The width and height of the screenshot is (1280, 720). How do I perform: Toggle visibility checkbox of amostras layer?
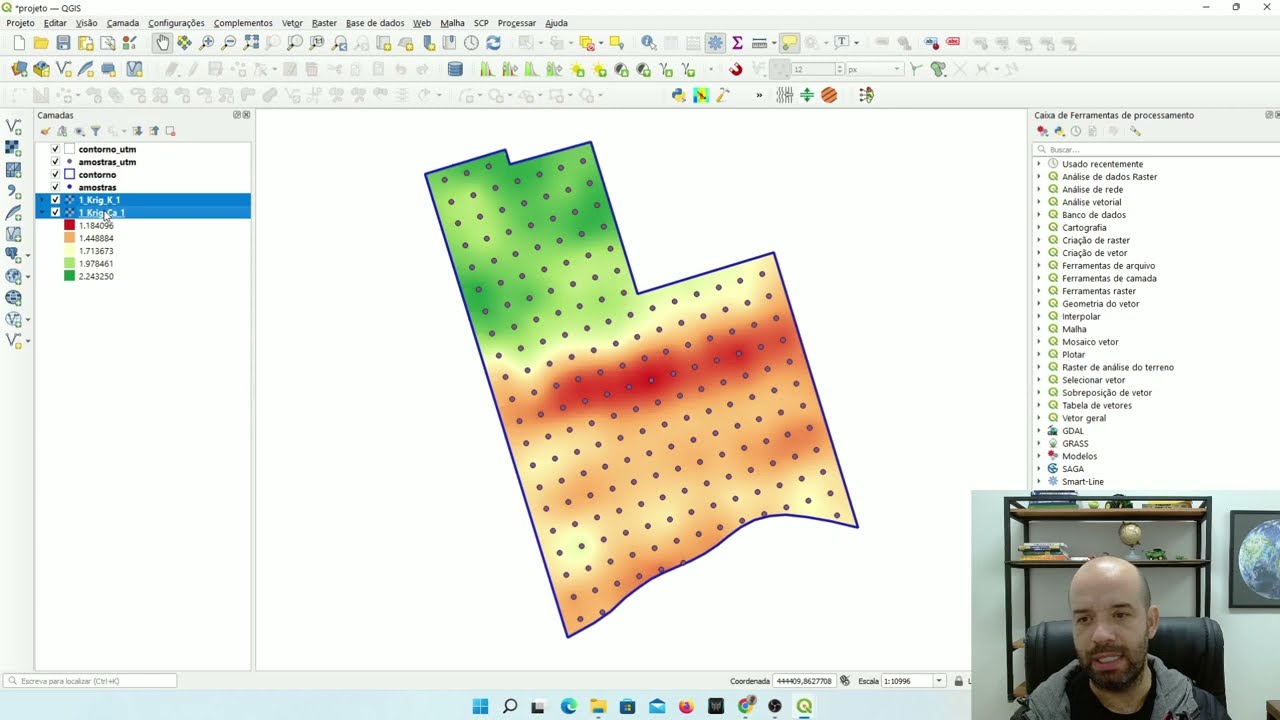coord(56,187)
